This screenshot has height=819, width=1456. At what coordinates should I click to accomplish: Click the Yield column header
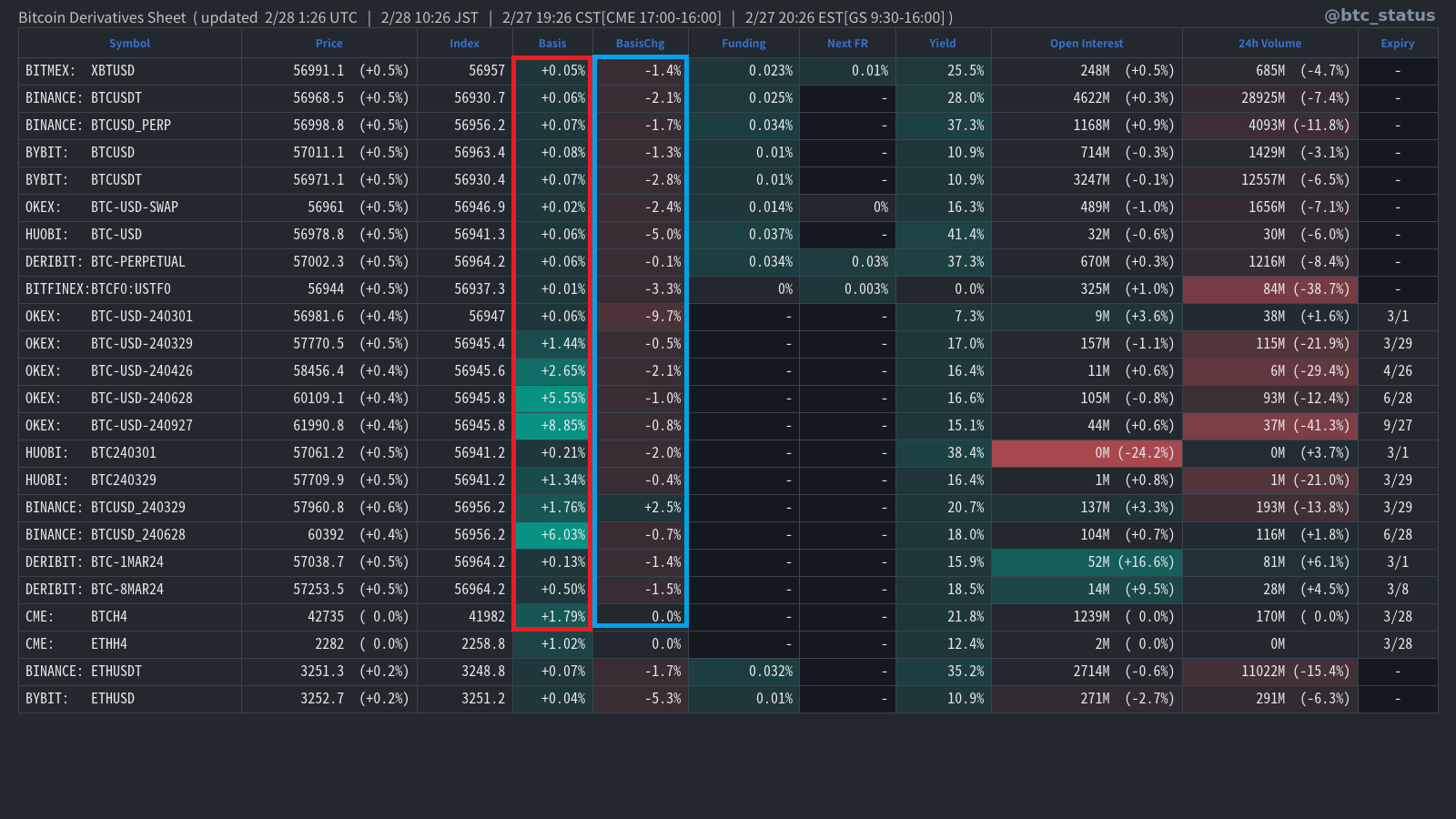pyautogui.click(x=943, y=44)
